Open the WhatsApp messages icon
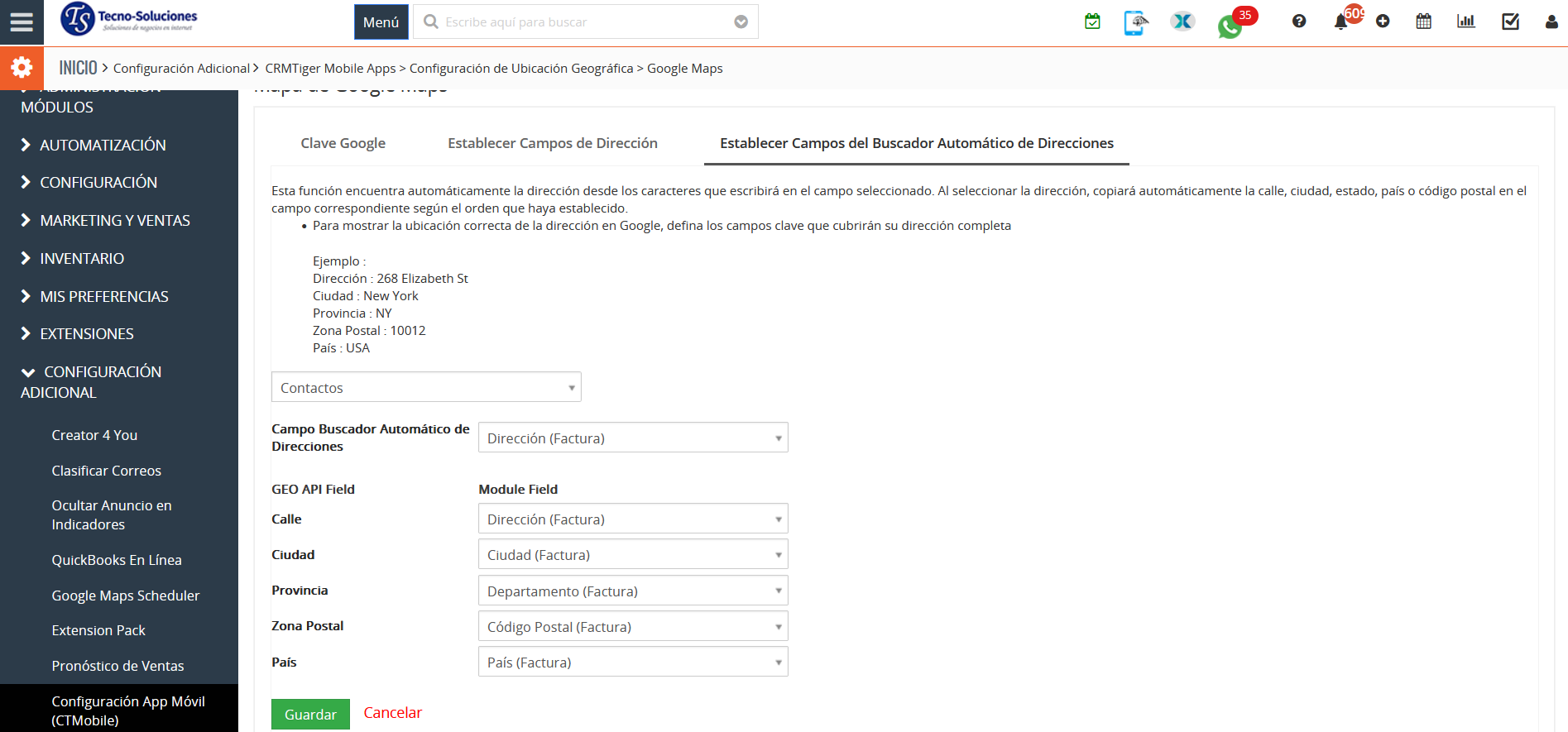 tap(1230, 26)
